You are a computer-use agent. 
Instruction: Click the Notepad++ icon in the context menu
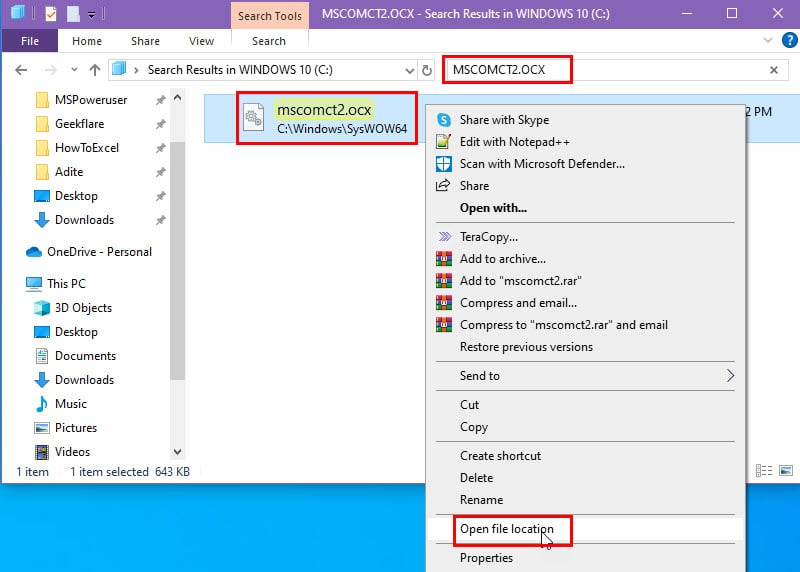[443, 141]
